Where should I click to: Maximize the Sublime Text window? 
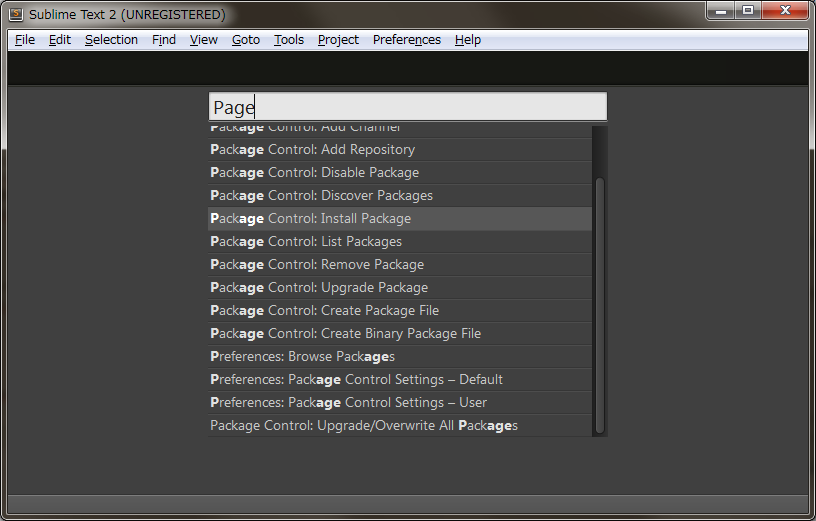(x=748, y=10)
